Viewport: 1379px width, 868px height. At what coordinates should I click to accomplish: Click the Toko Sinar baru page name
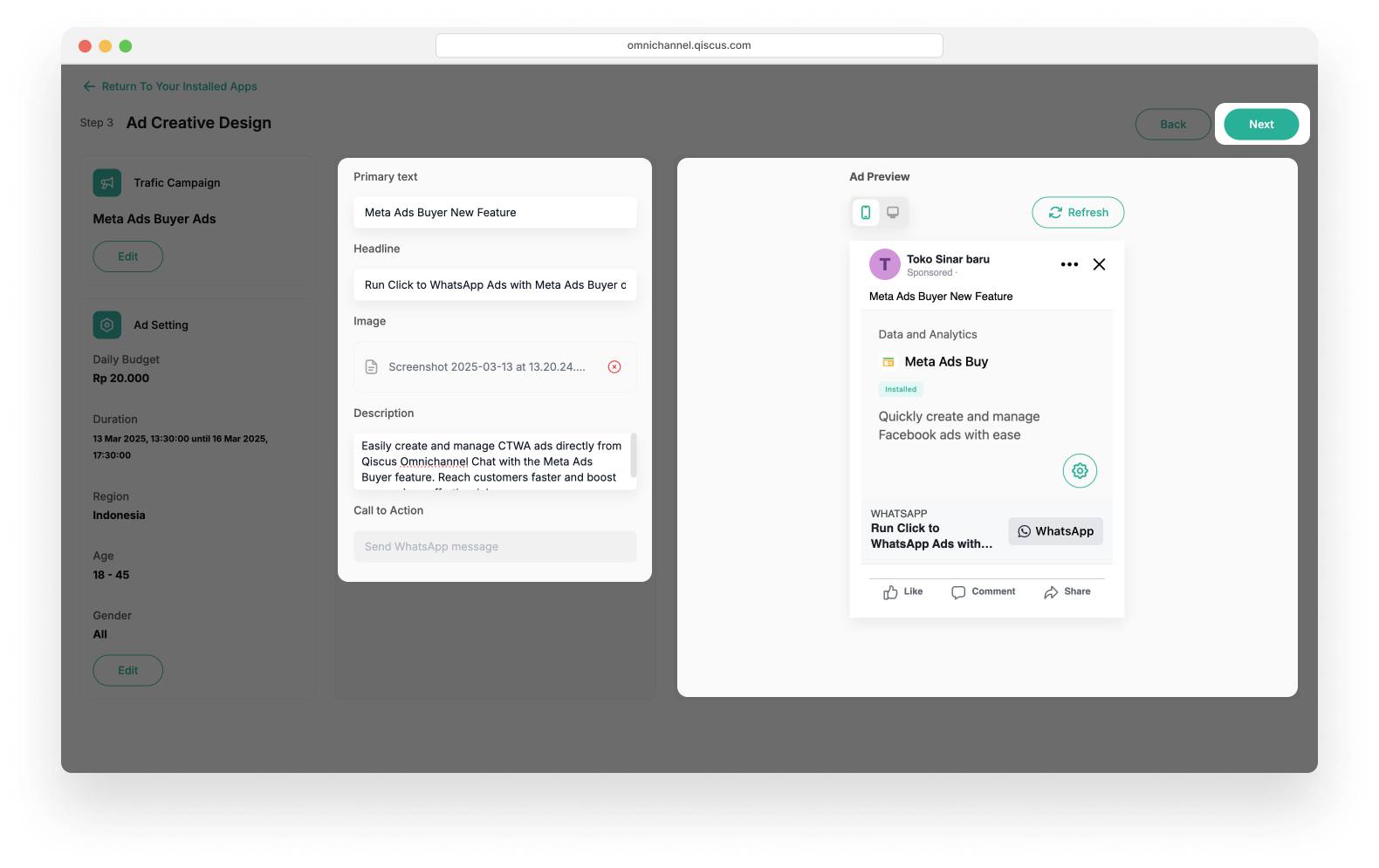click(948, 259)
